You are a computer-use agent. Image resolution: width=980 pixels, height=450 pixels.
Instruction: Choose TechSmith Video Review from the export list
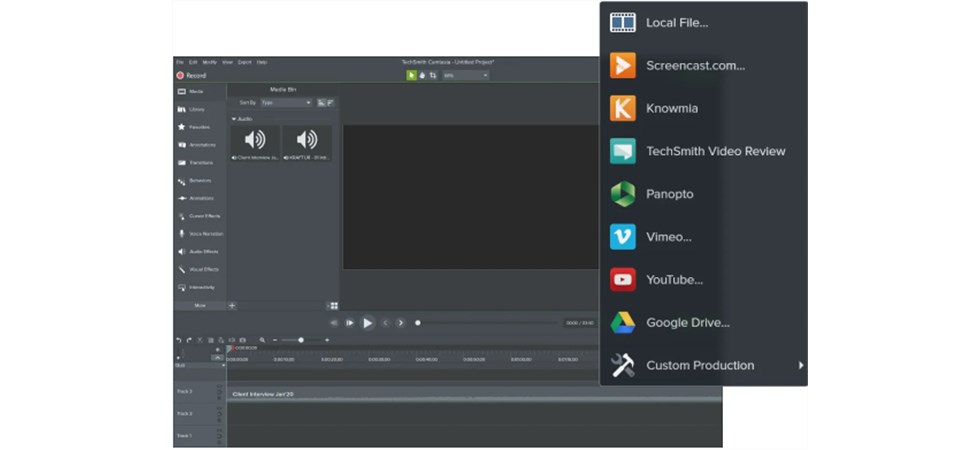point(704,151)
